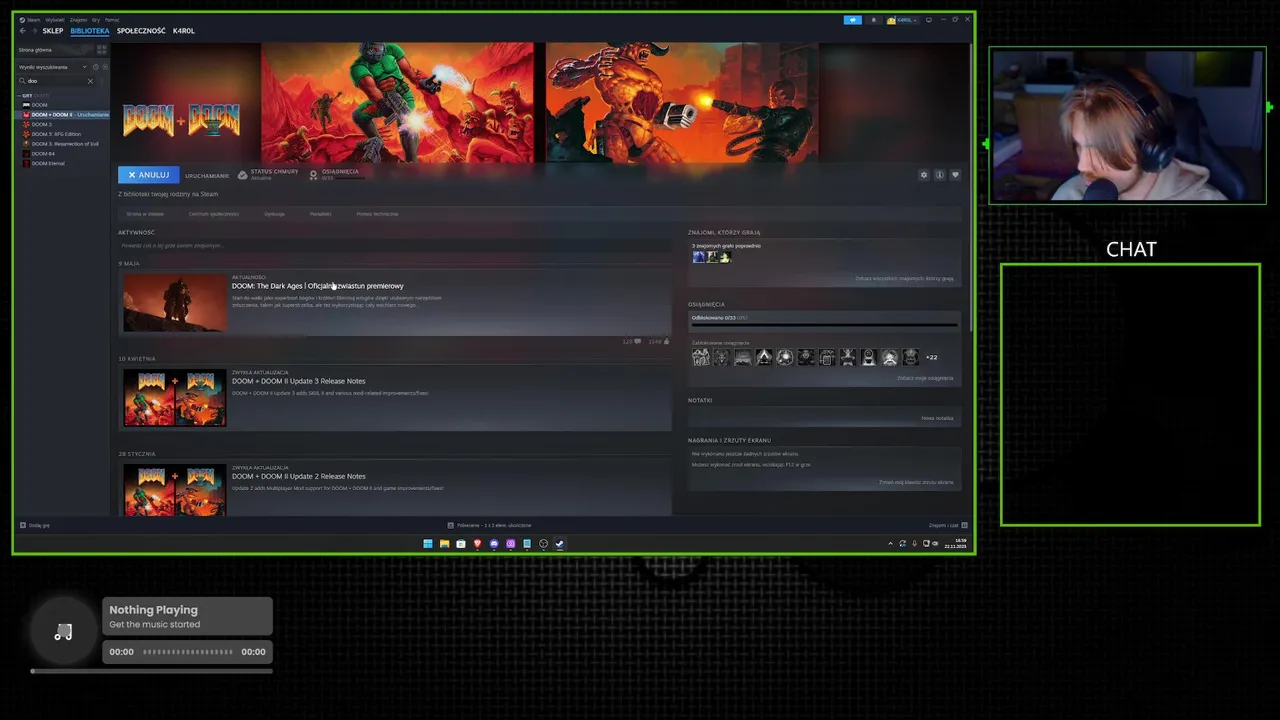Collapse the GRY category
The image size is (1280, 720).
pyautogui.click(x=19, y=96)
